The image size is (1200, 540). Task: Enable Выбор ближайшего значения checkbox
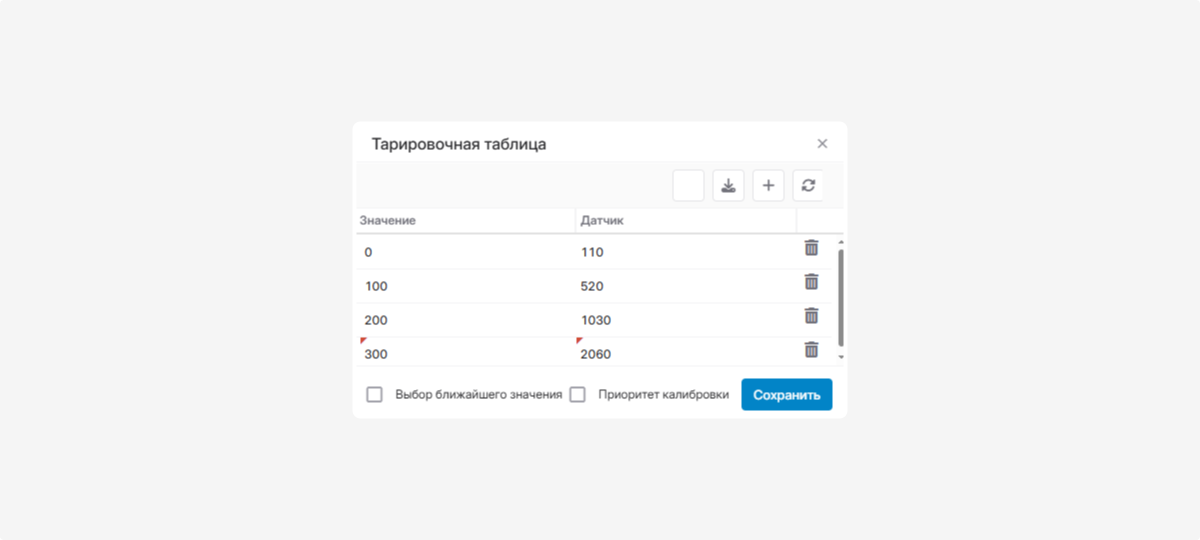tap(375, 394)
